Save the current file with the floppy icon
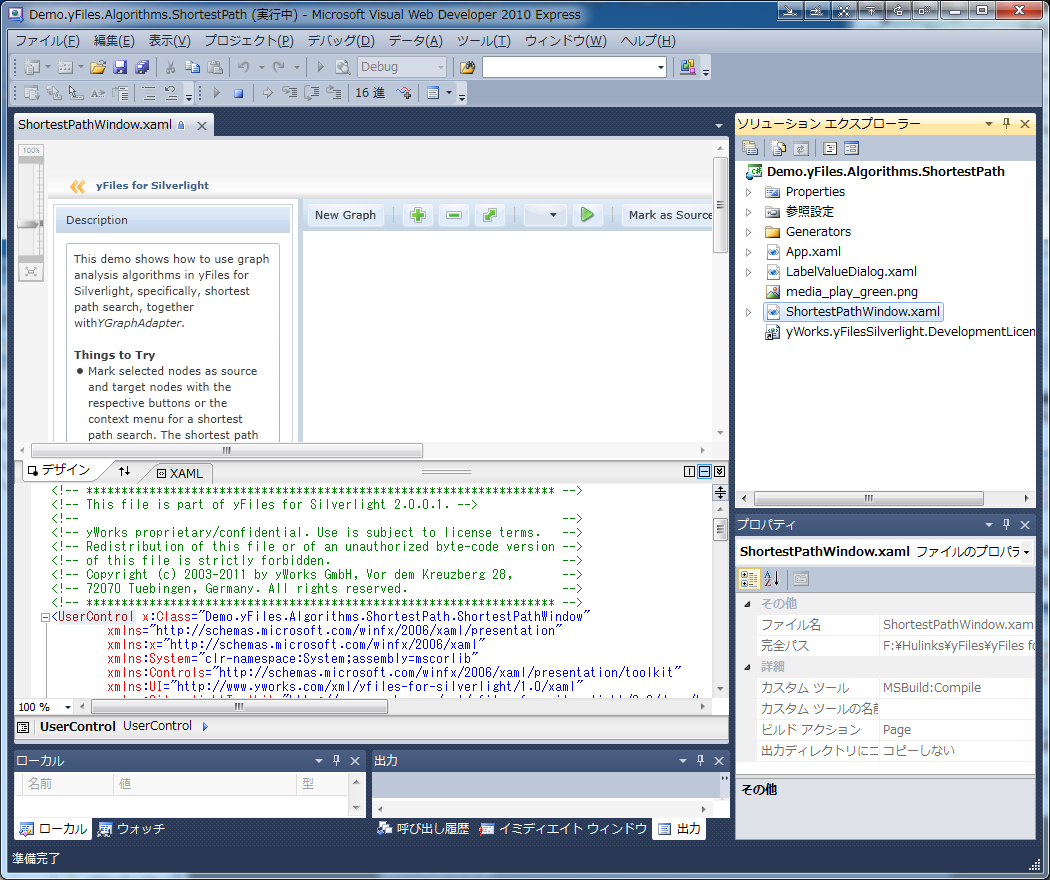The image size is (1050, 880). 120,67
